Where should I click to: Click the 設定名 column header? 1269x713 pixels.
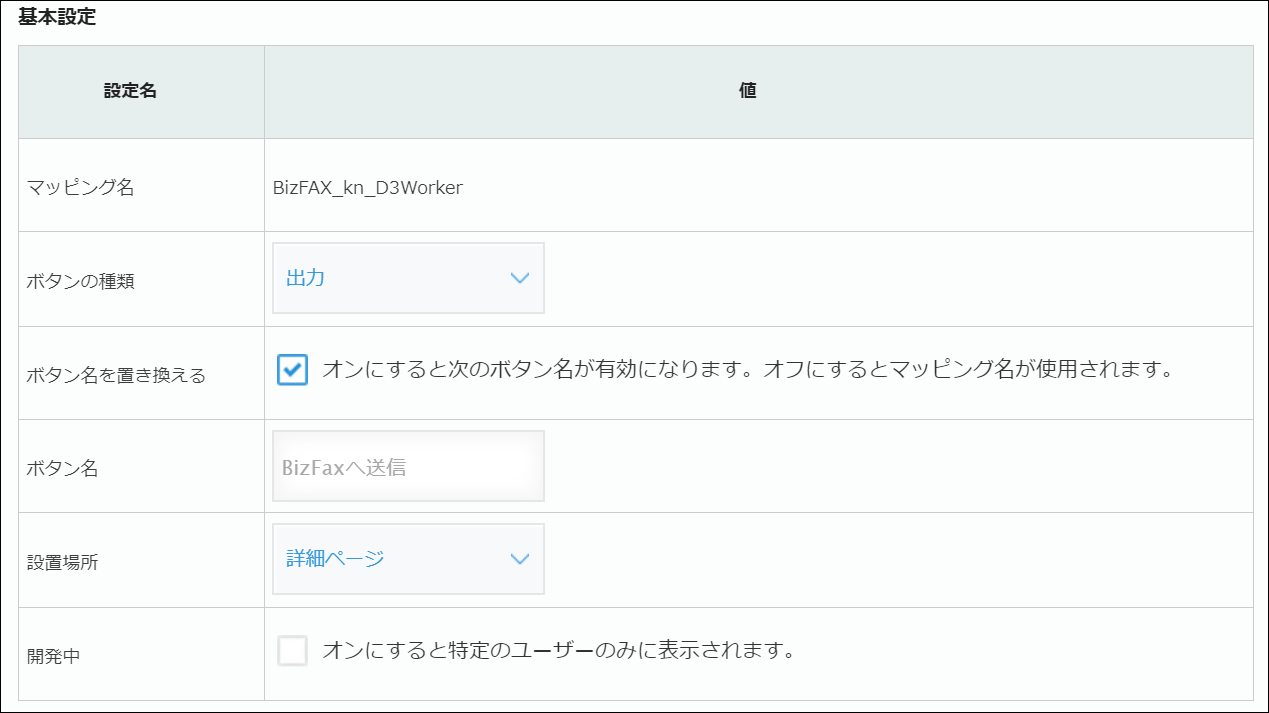click(130, 91)
